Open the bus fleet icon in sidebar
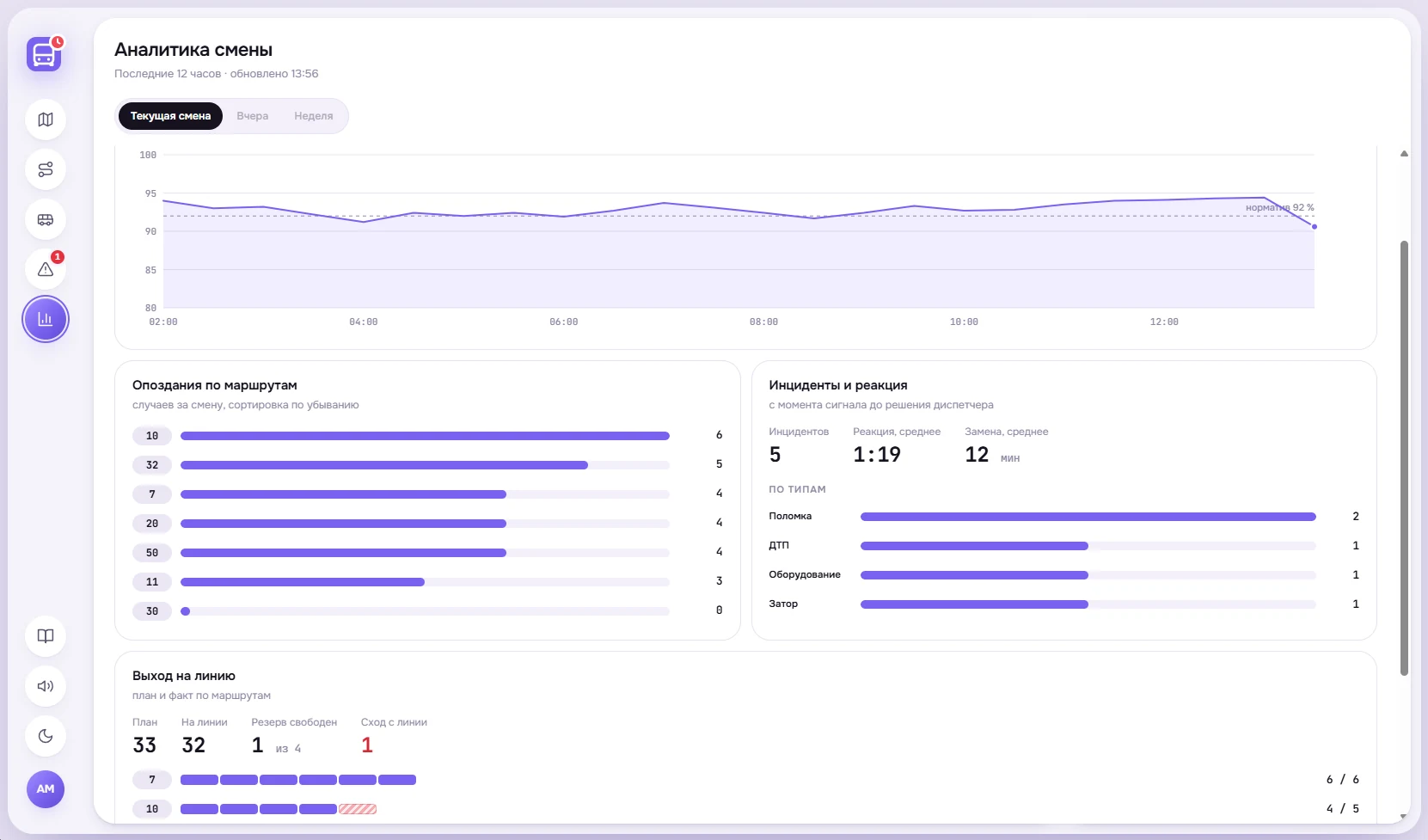Image resolution: width=1428 pixels, height=840 pixels. click(46, 219)
